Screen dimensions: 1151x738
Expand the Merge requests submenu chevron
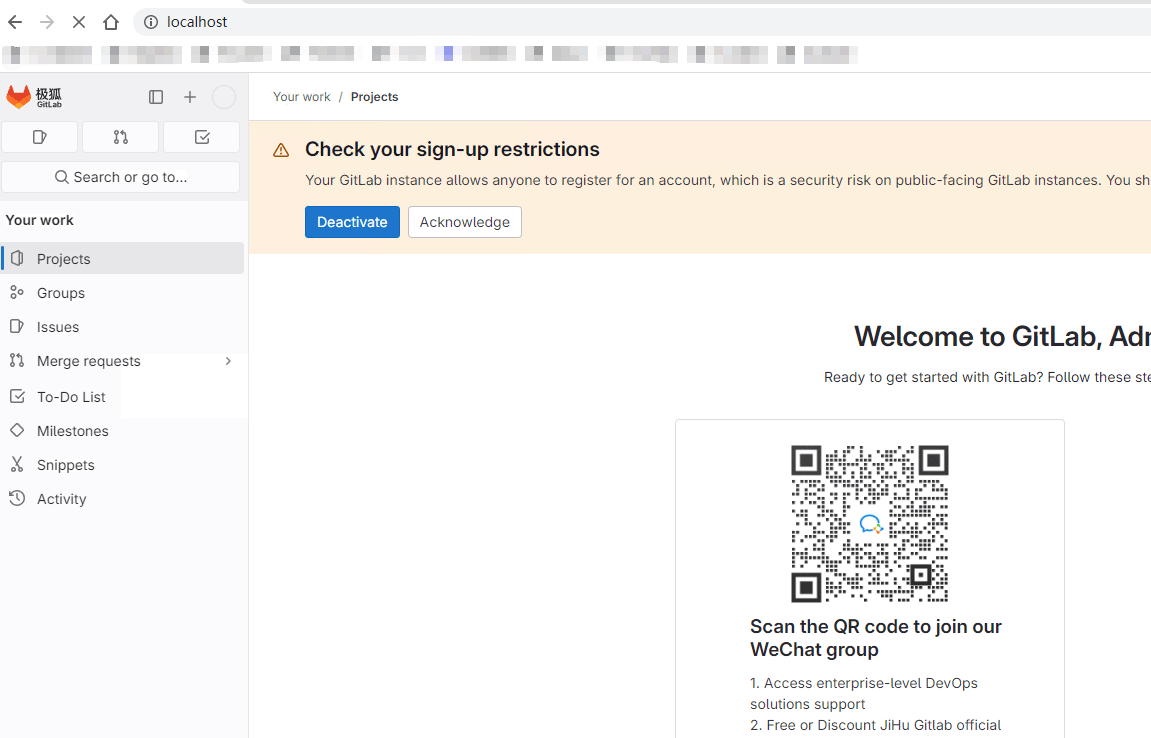pyautogui.click(x=228, y=361)
